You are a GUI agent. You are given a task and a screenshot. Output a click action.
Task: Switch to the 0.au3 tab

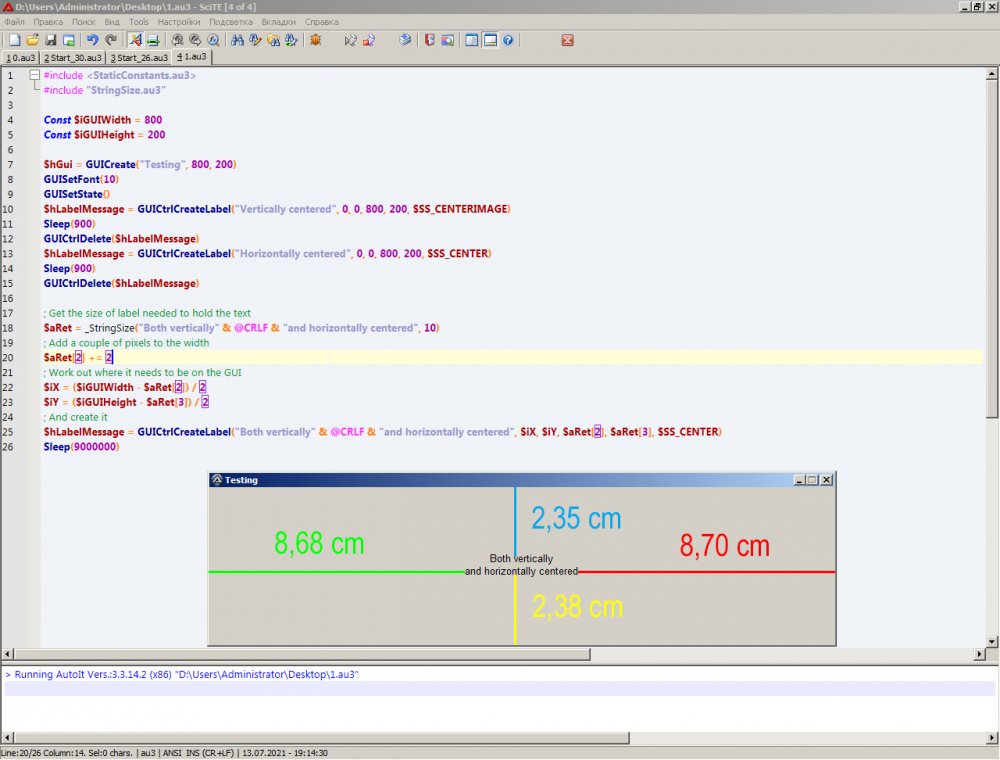[x=20, y=57]
